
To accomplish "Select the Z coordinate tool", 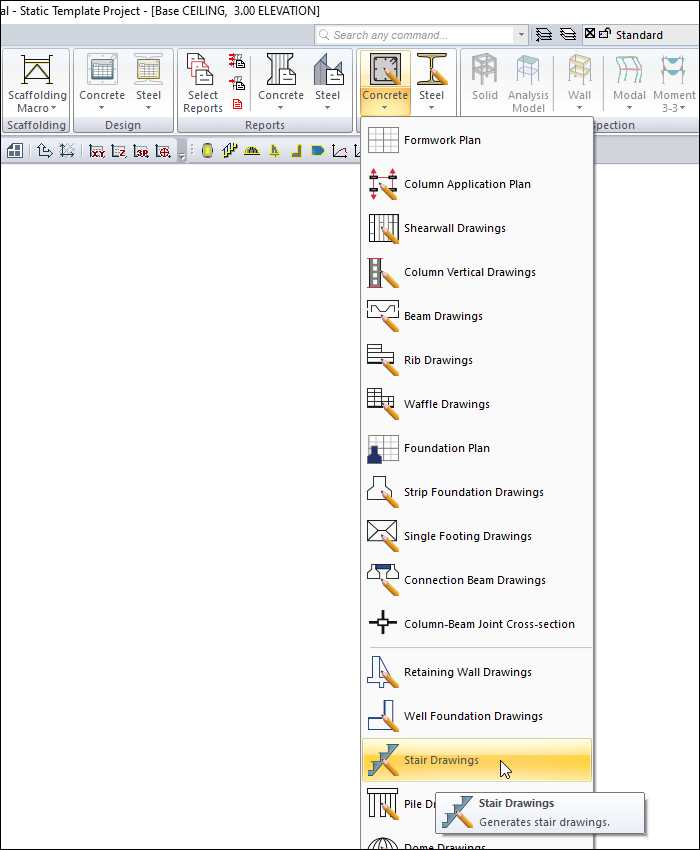I will 119,151.
